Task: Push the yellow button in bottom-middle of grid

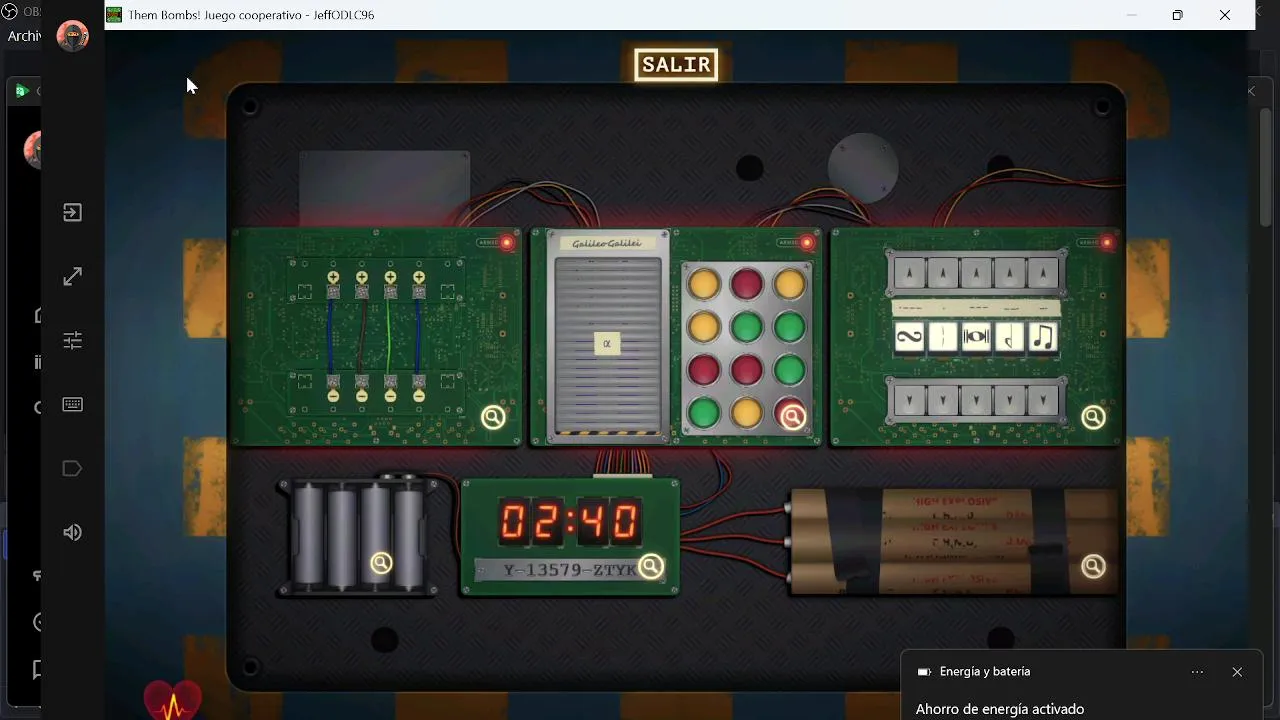Action: [x=747, y=412]
